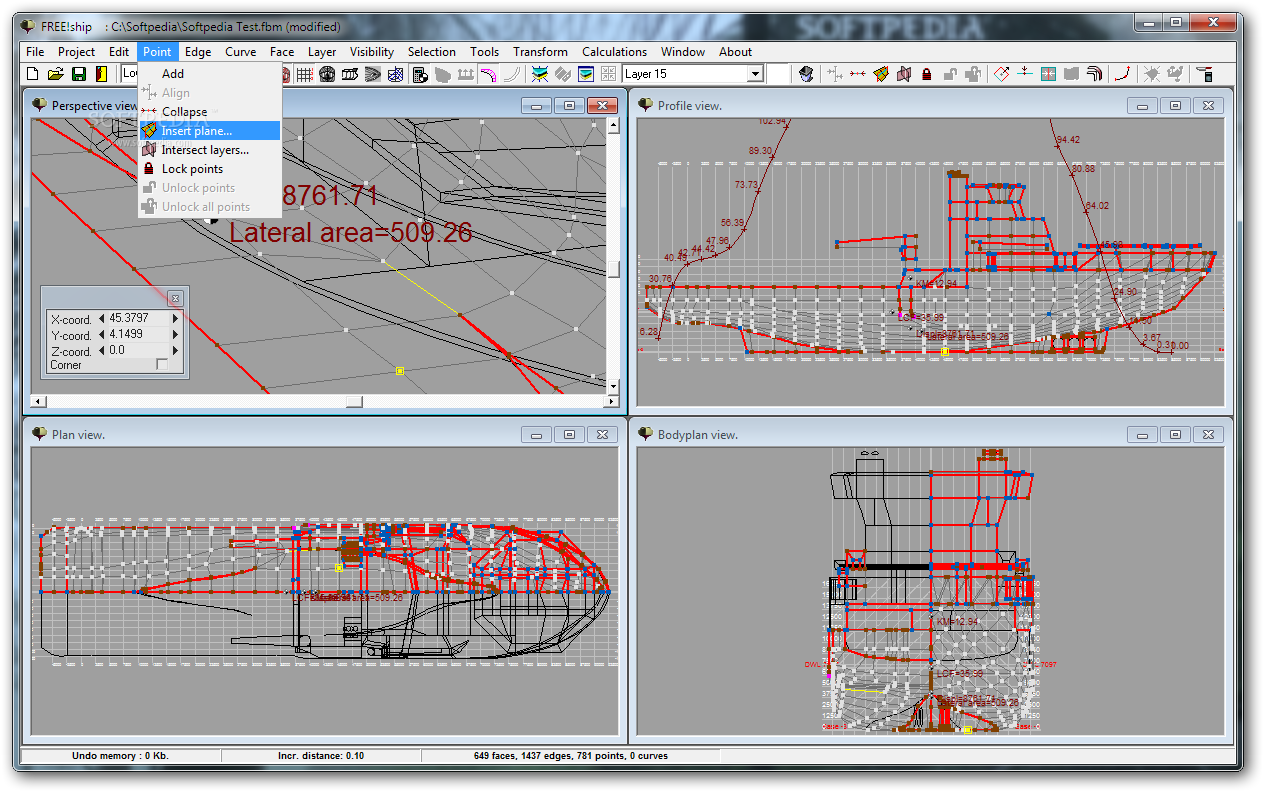
Task: Click the red control curve icon
Action: click(1121, 73)
